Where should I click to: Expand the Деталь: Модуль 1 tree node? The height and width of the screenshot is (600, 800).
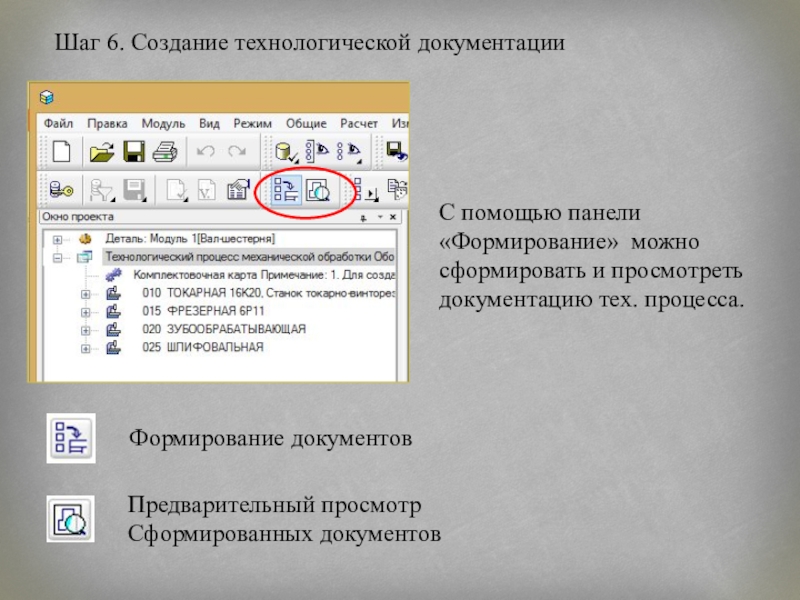point(57,240)
